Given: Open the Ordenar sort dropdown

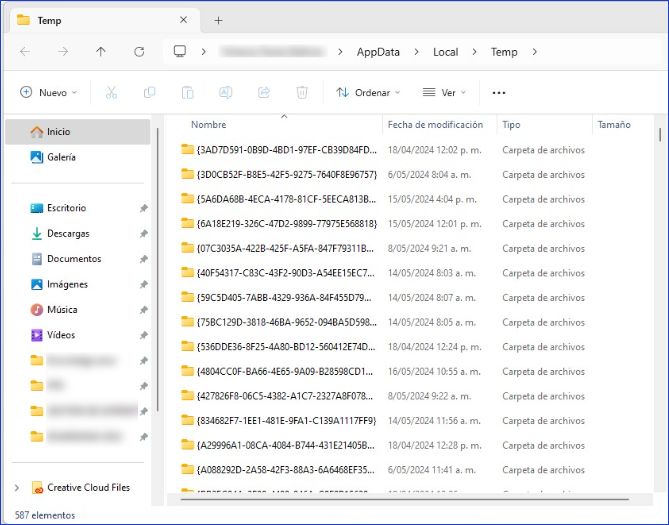Looking at the screenshot, I should click(x=367, y=92).
